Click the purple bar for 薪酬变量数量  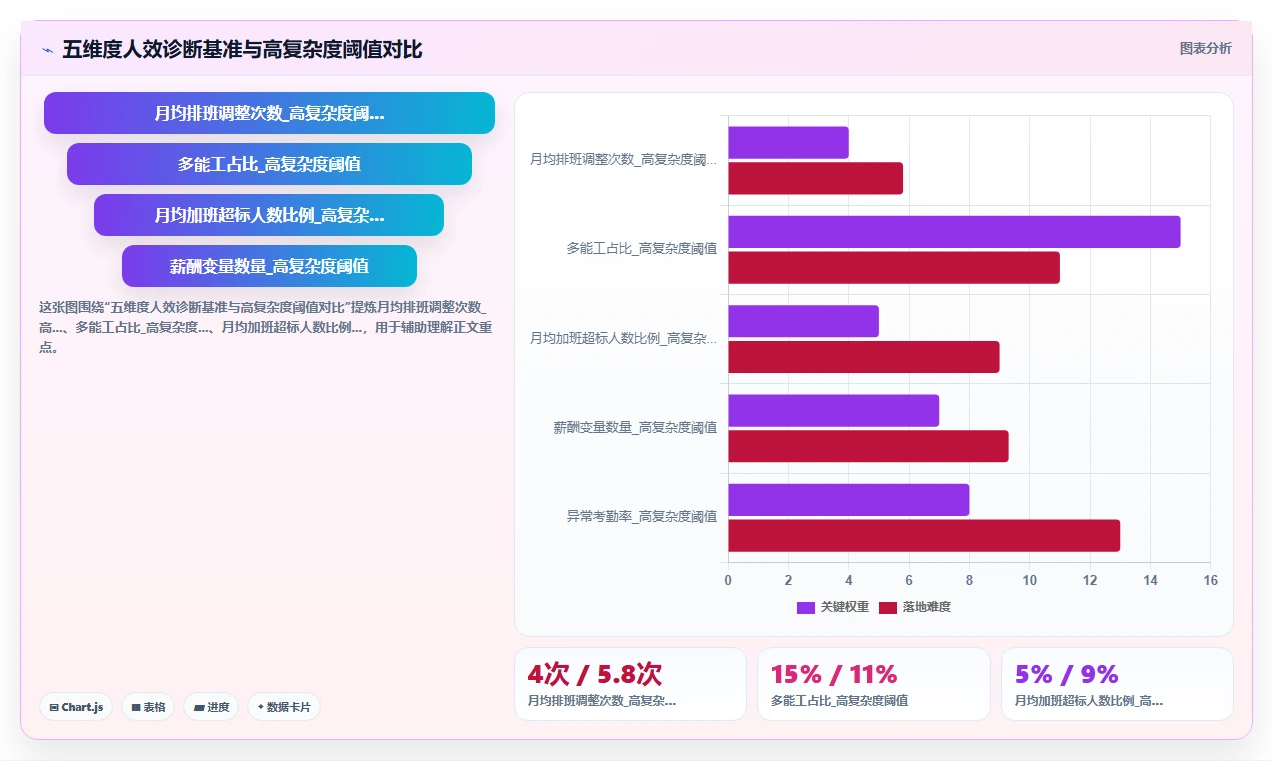(x=833, y=410)
